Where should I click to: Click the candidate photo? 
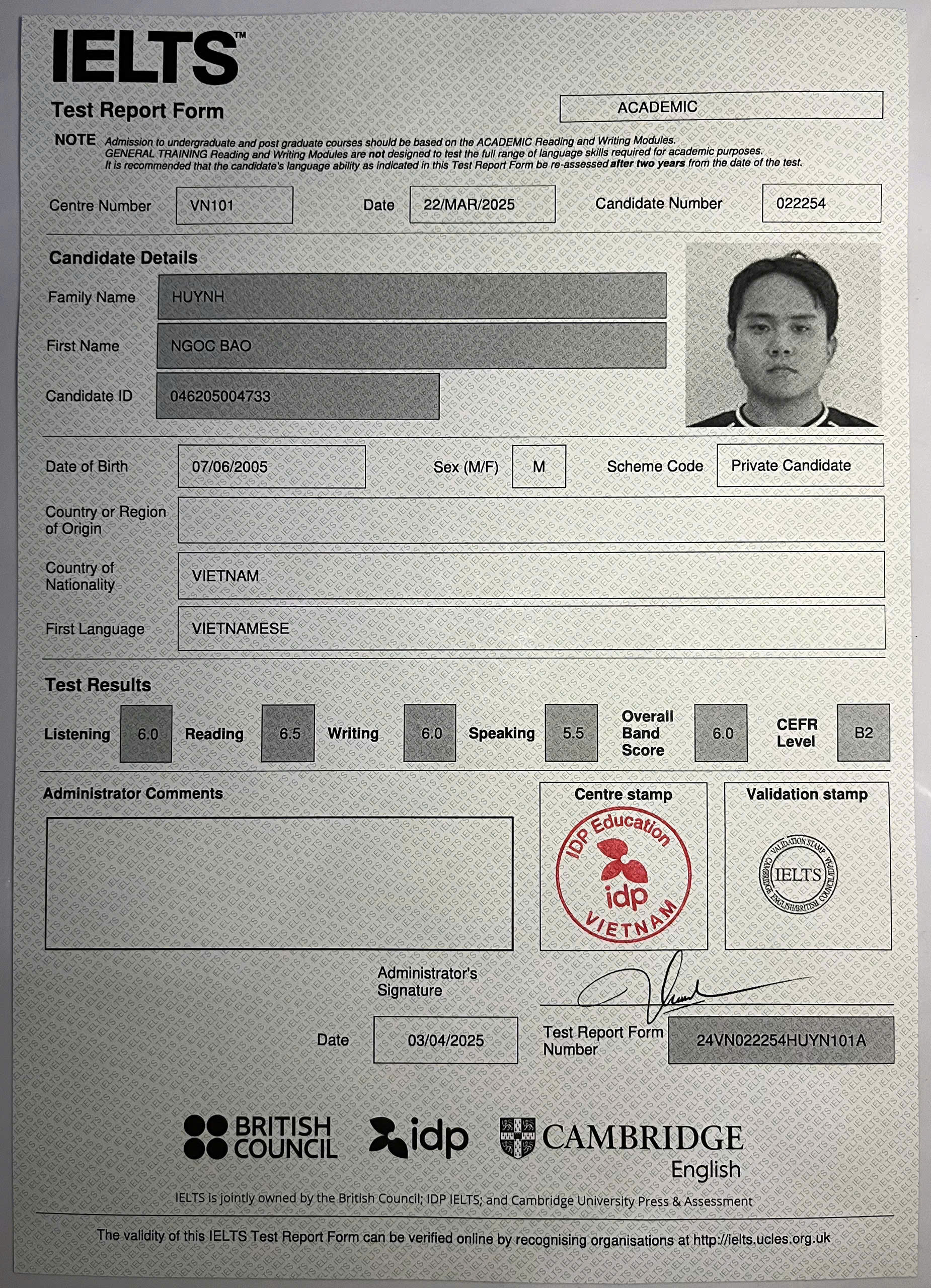tap(783, 336)
